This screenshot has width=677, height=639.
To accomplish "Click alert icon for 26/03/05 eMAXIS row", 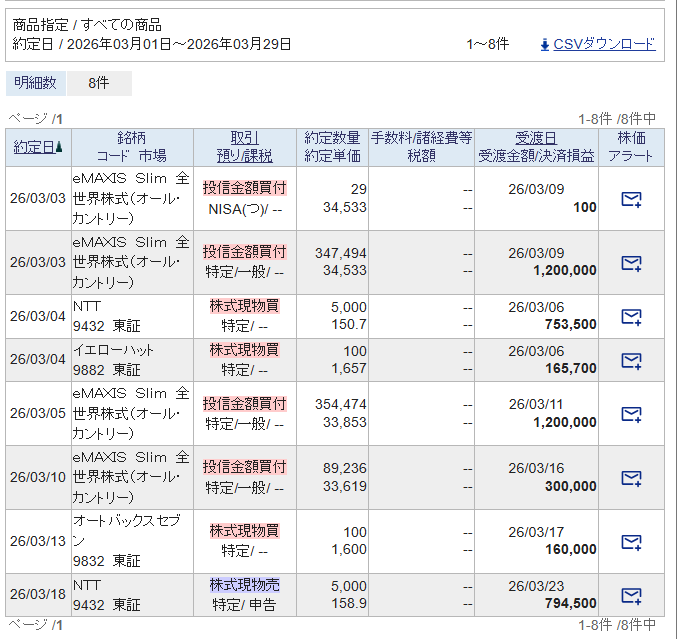I will 630,414.
